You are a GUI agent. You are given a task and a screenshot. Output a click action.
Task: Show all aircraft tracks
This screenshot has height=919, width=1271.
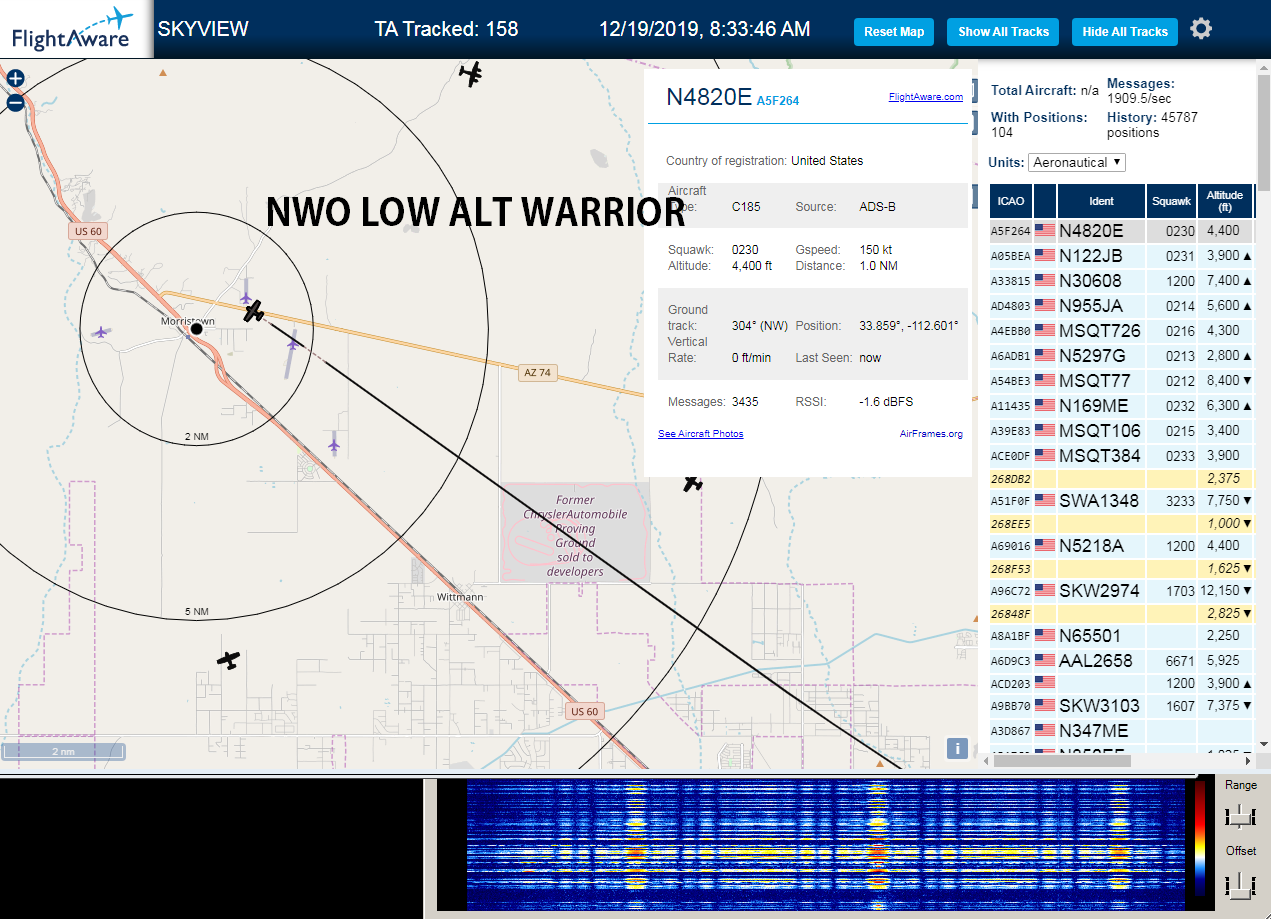[x=1003, y=32]
